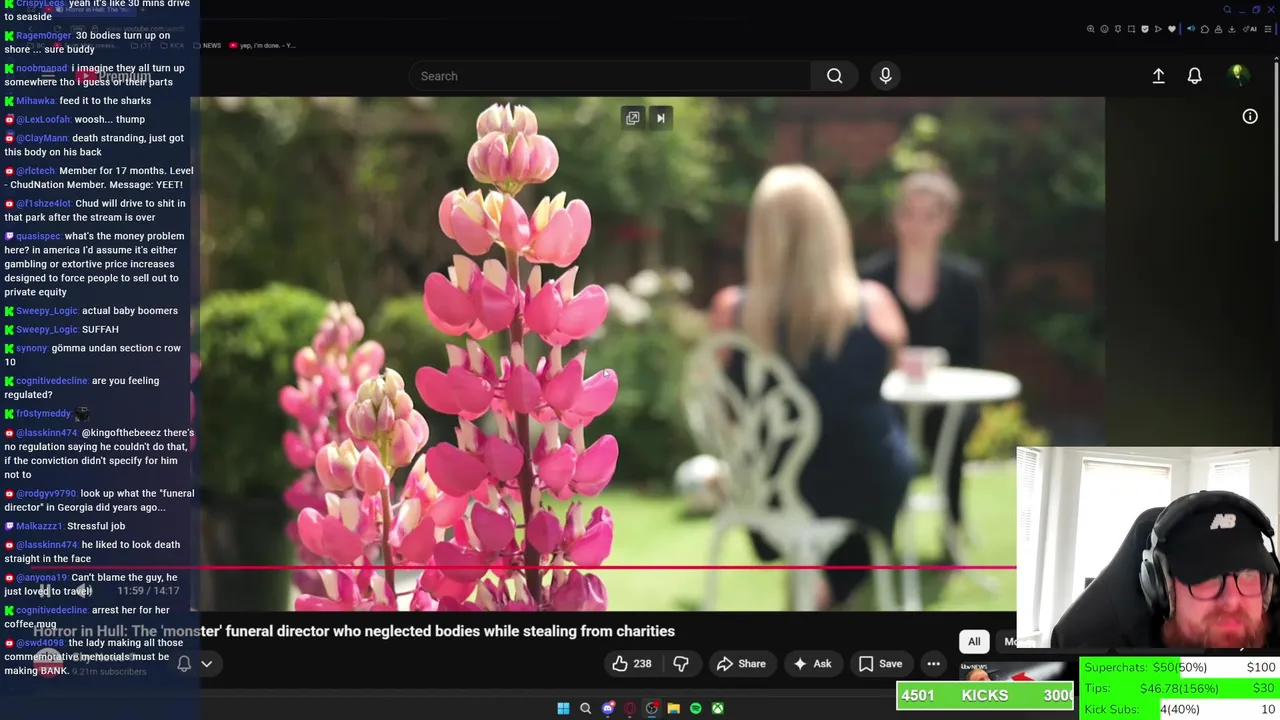
Task: Open YouTube notifications bell
Action: tap(1194, 76)
